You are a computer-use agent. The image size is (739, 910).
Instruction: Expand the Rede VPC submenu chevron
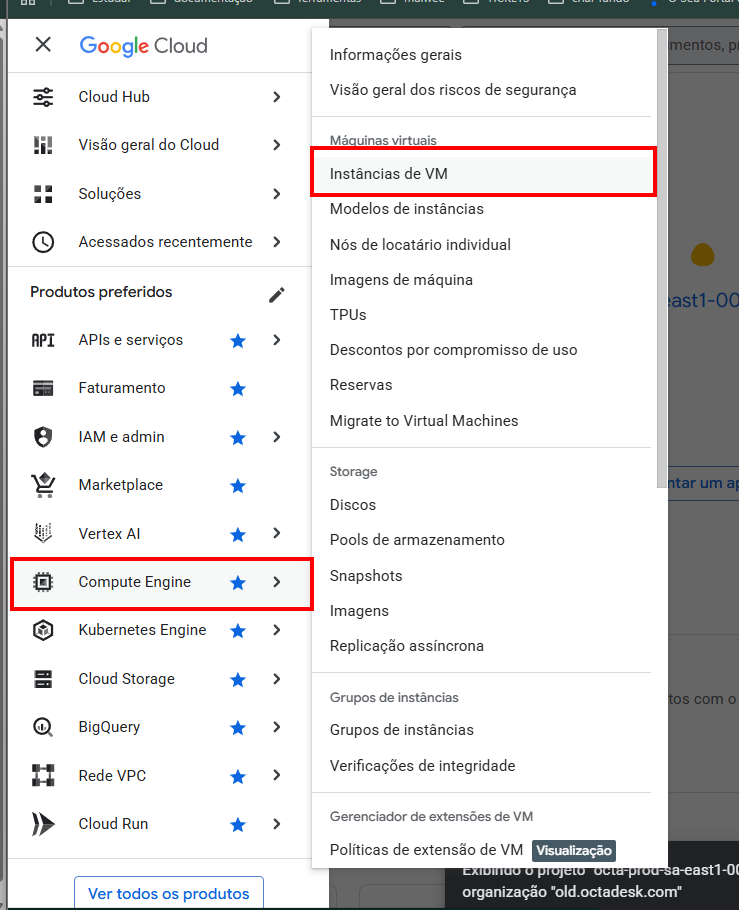[277, 776]
